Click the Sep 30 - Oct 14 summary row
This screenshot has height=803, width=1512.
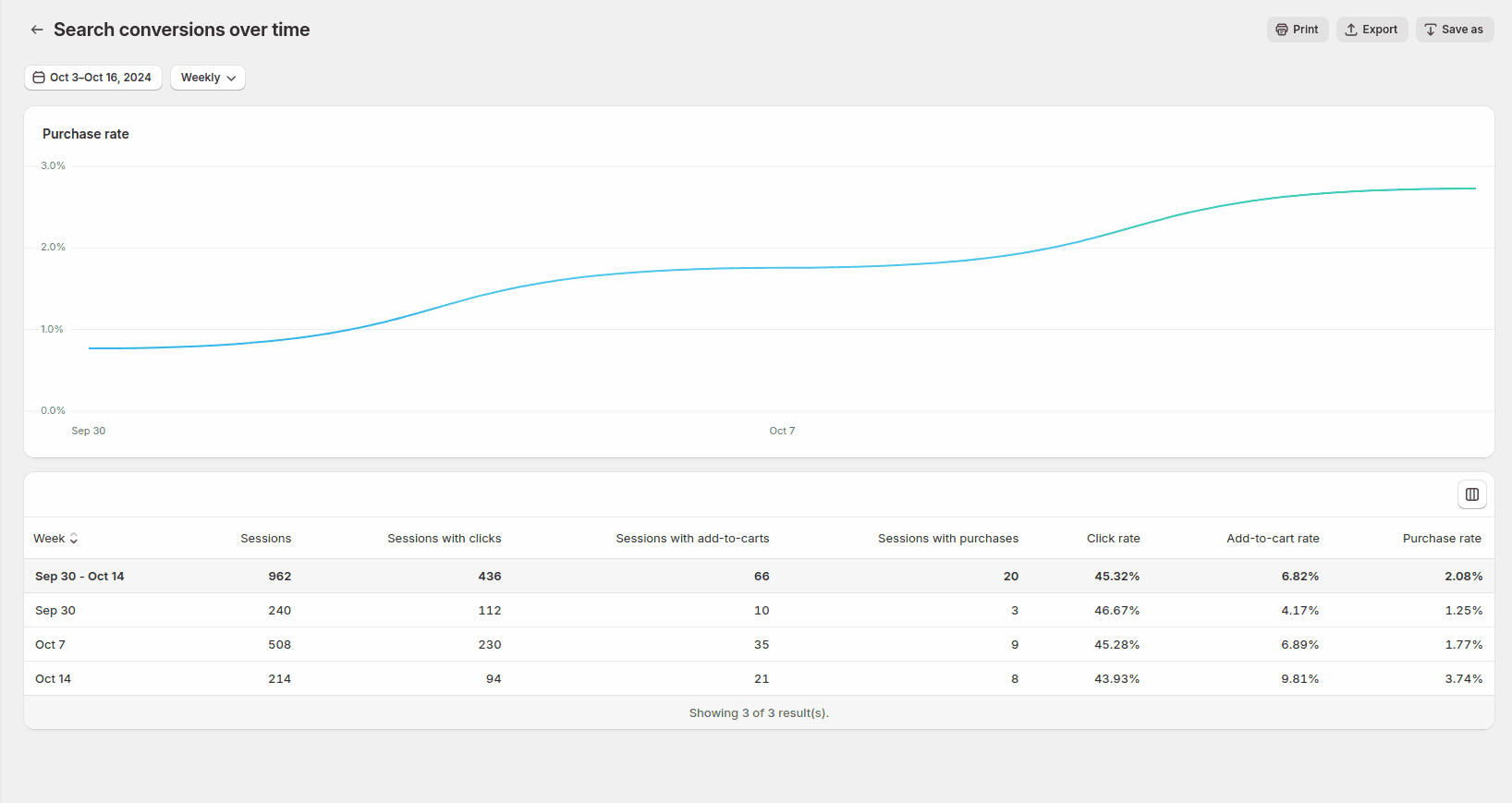coord(79,577)
